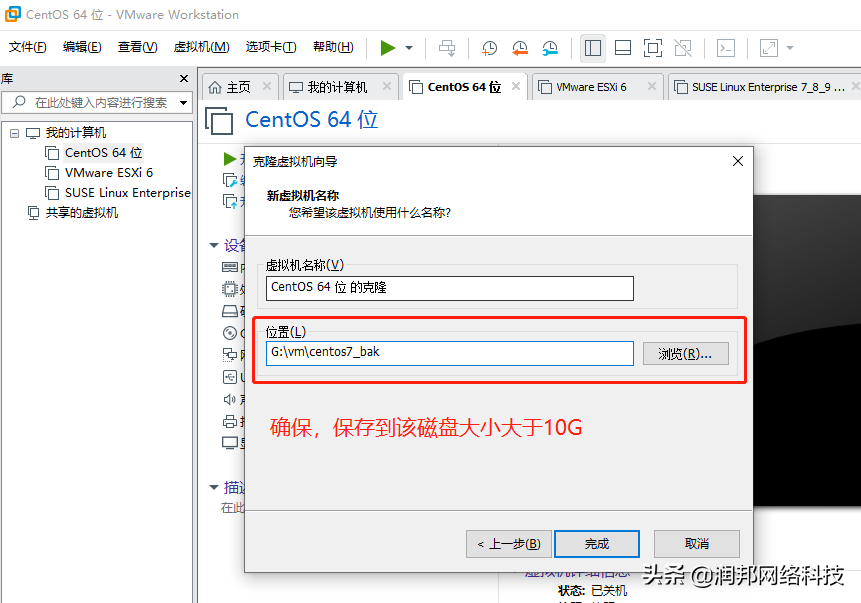Screen dimensions: 861x603
Task: Enter full screen mode icon
Action: [x=652, y=48]
